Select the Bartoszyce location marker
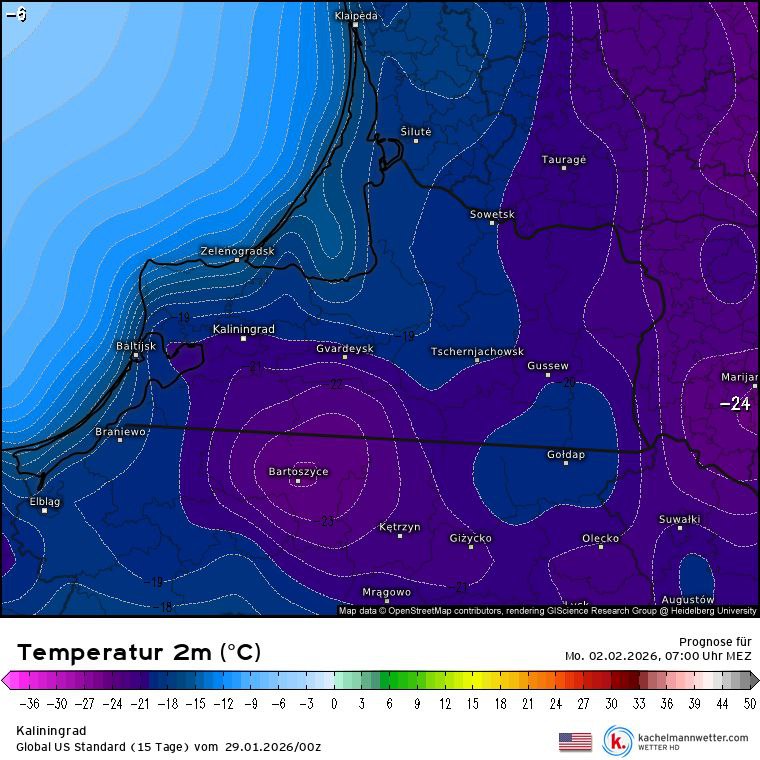Screen dimensions: 760x760 tap(298, 481)
